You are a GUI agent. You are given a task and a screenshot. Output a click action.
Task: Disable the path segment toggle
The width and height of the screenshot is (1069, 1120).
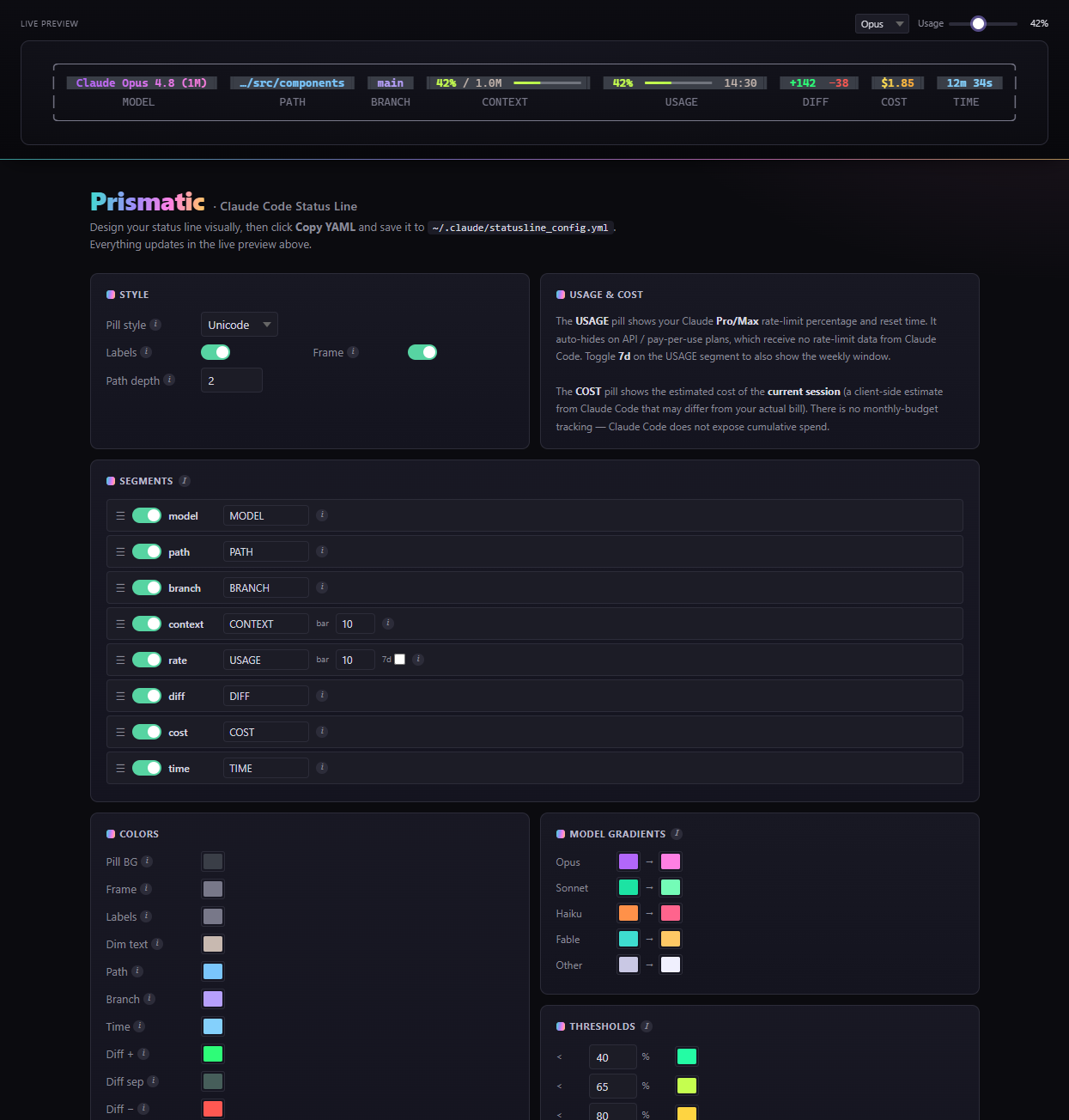tap(147, 551)
